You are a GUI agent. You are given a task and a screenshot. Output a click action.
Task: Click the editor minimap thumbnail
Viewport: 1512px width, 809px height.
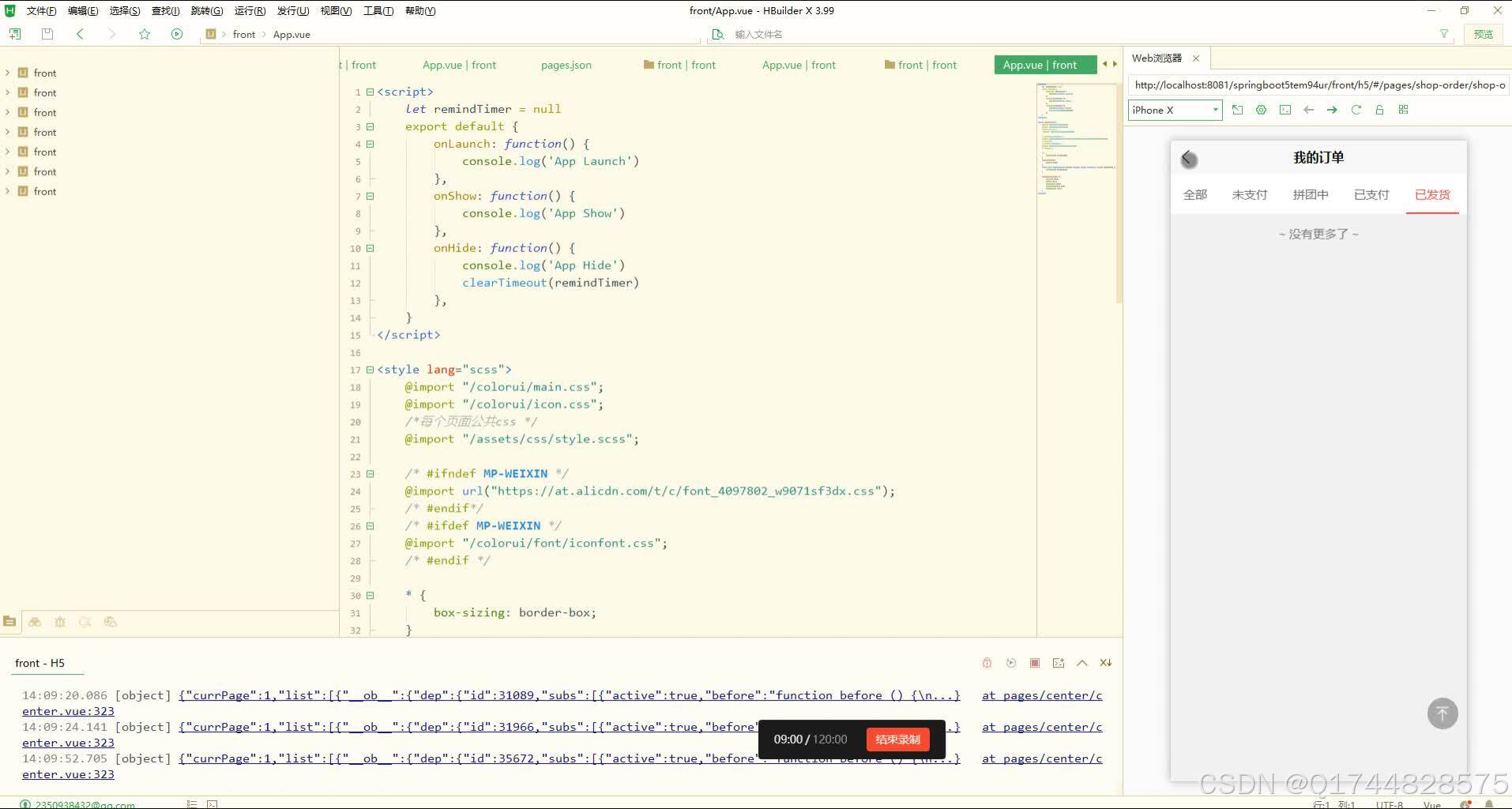pos(1075,138)
